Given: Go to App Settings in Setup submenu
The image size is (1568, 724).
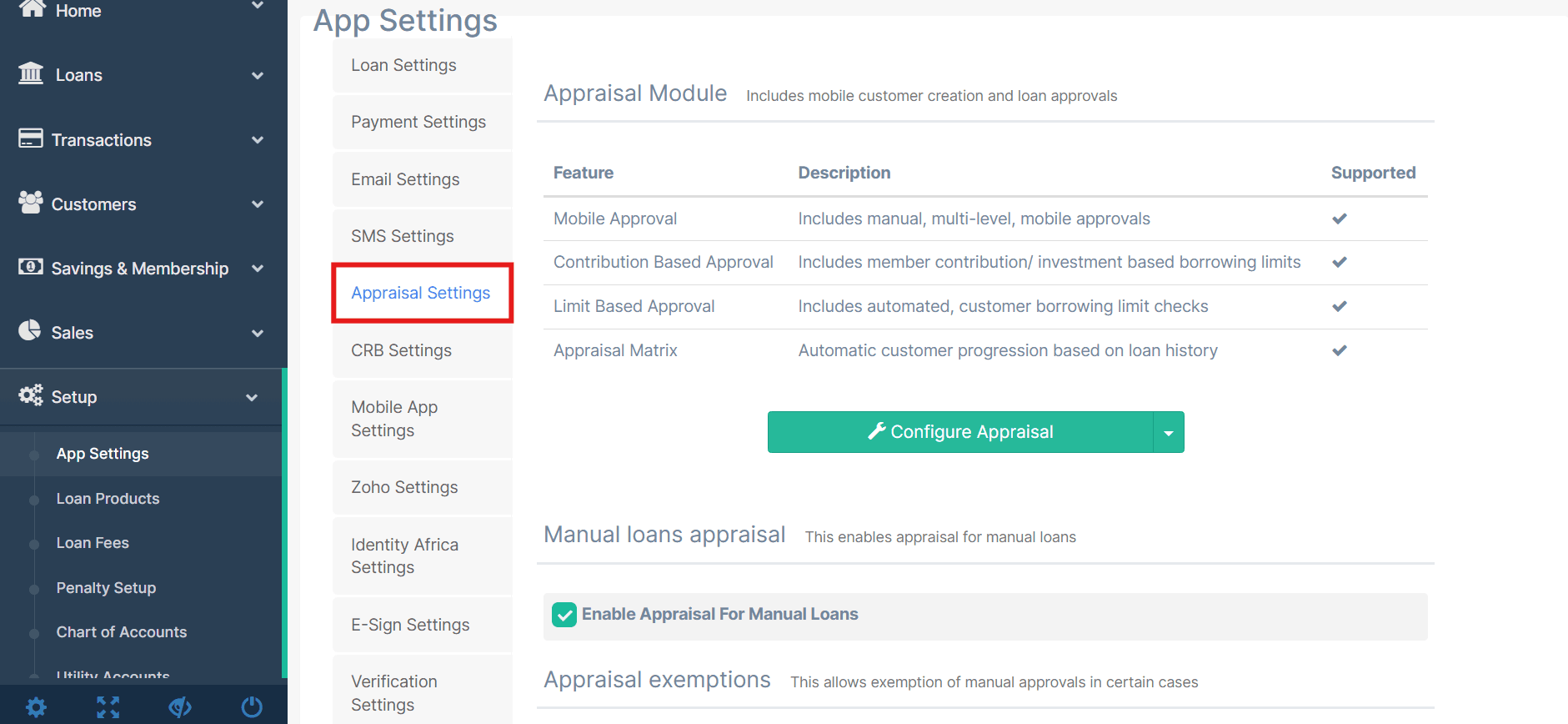Looking at the screenshot, I should [103, 454].
